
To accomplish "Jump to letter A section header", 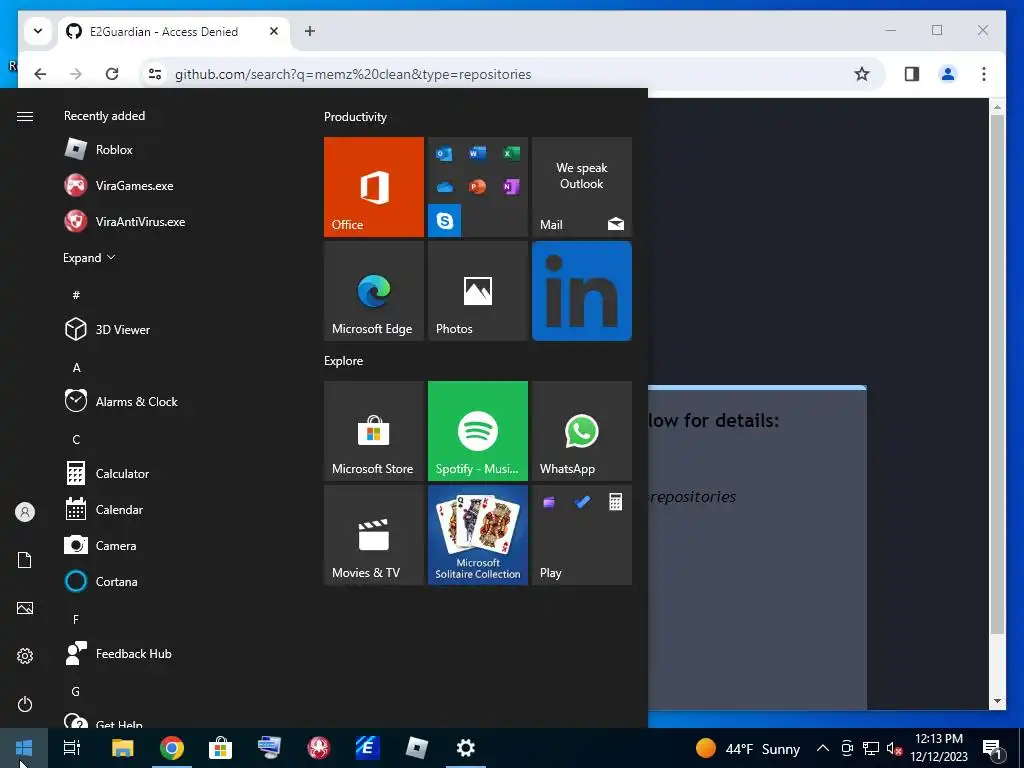I will pos(76,368).
